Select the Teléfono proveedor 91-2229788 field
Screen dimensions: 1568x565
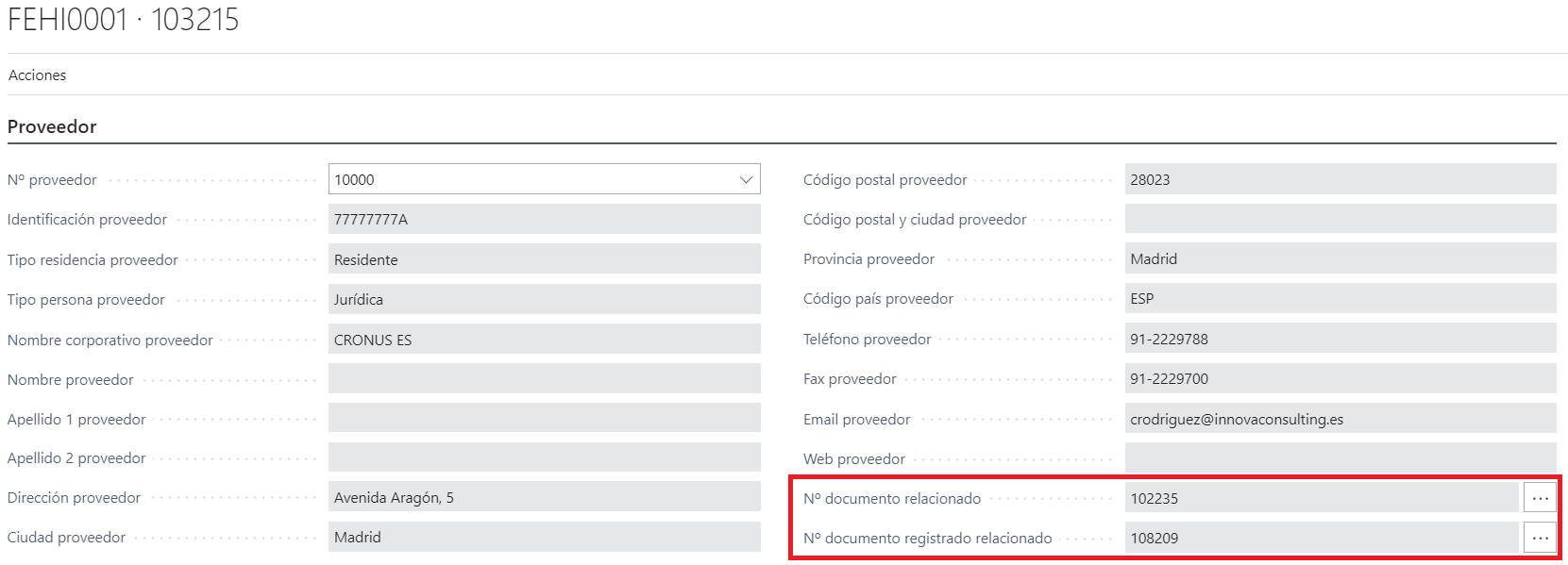coord(1340,339)
